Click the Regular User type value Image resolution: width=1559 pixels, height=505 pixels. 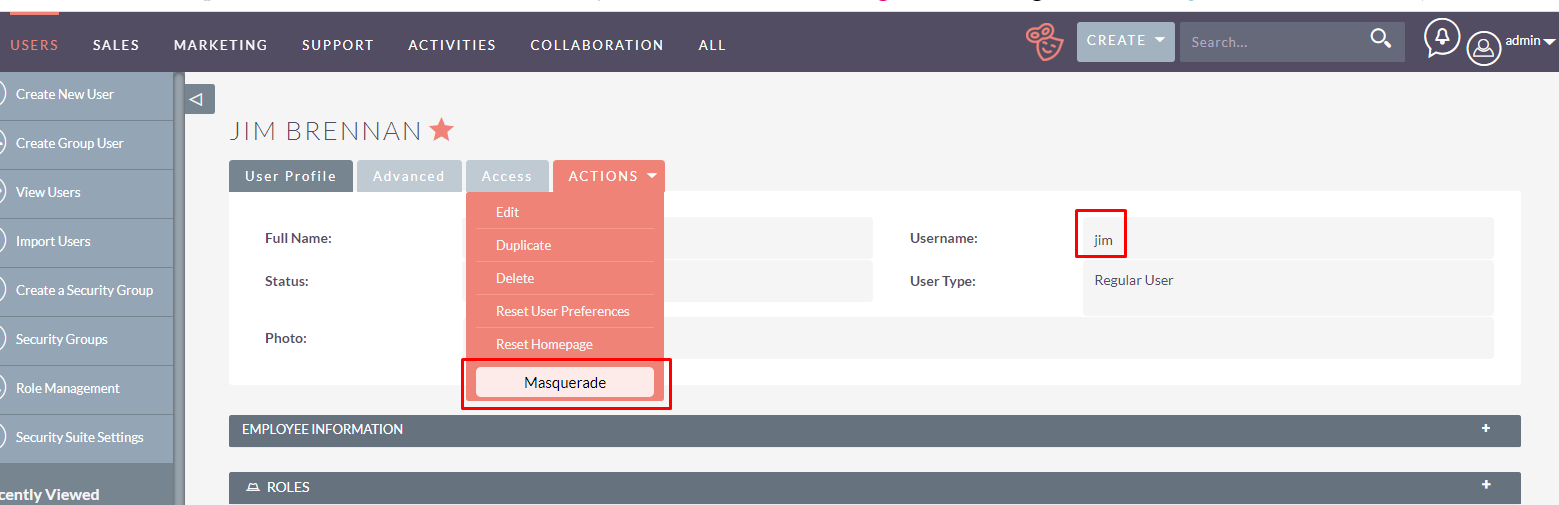[1134, 280]
